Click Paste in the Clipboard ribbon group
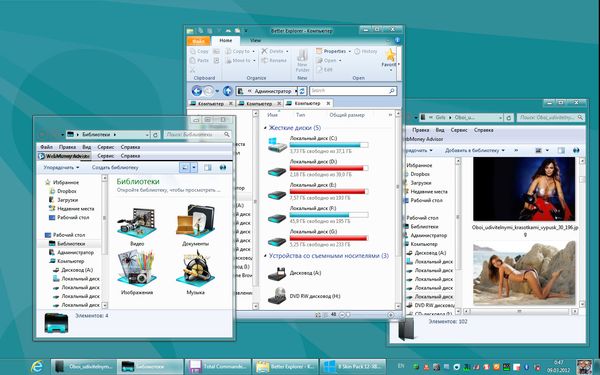 pyautogui.click(x=199, y=60)
